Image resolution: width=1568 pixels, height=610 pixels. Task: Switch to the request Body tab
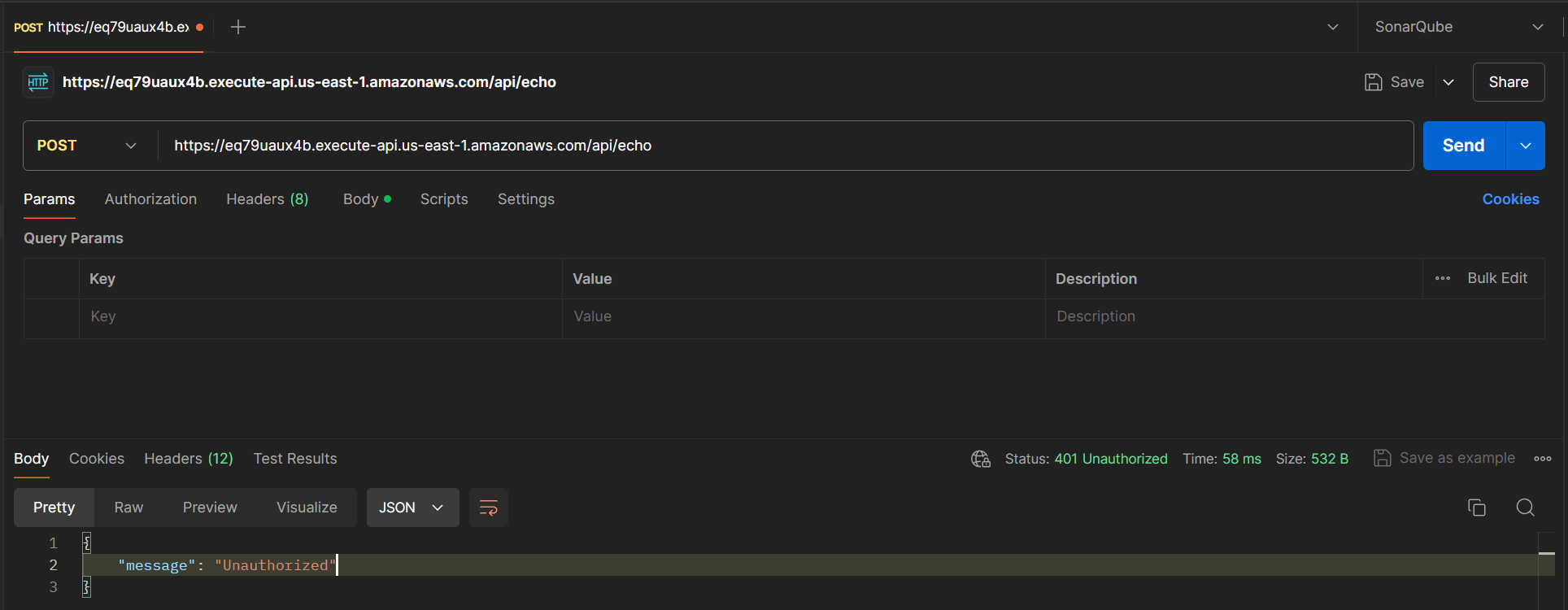[x=367, y=199]
